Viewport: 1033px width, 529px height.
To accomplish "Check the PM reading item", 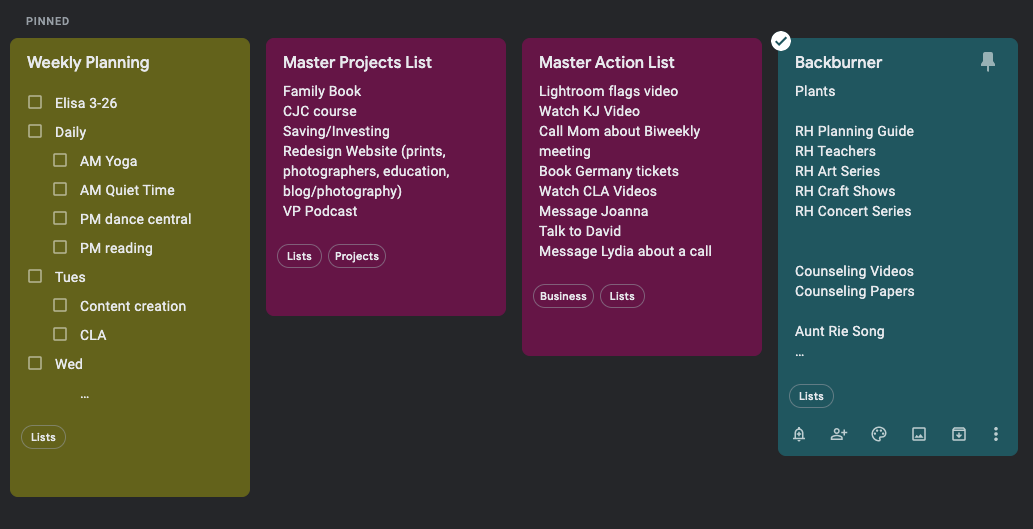I will 60,247.
